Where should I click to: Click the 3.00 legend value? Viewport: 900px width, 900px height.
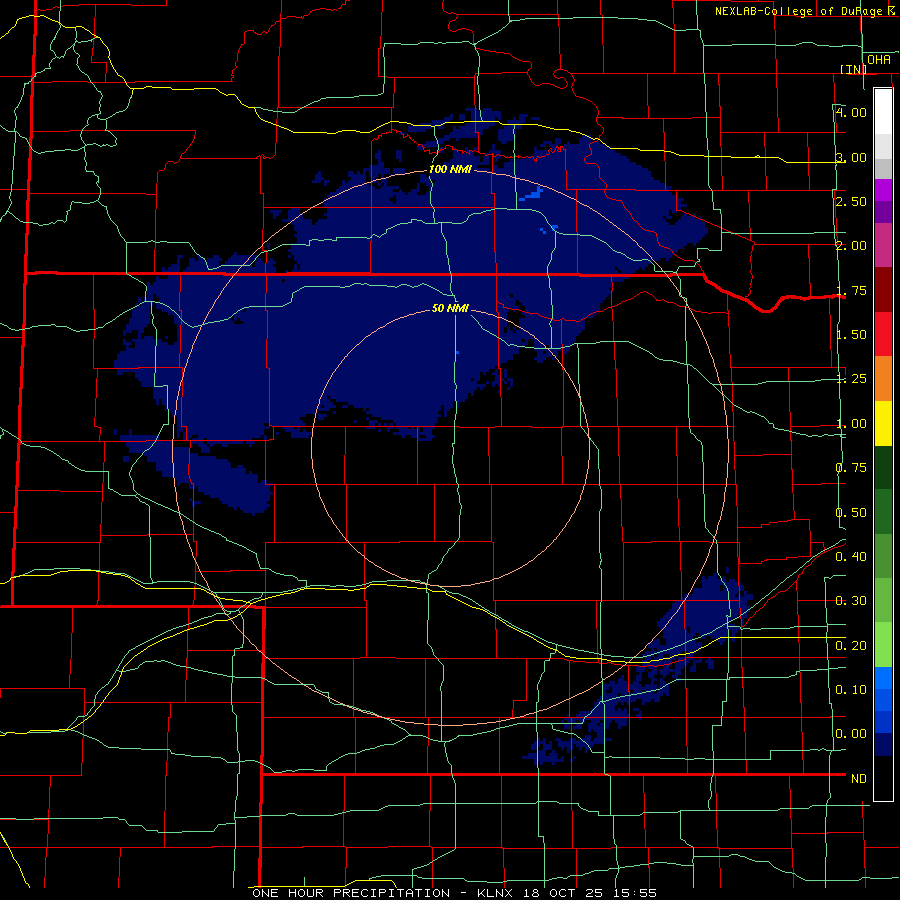[851, 157]
